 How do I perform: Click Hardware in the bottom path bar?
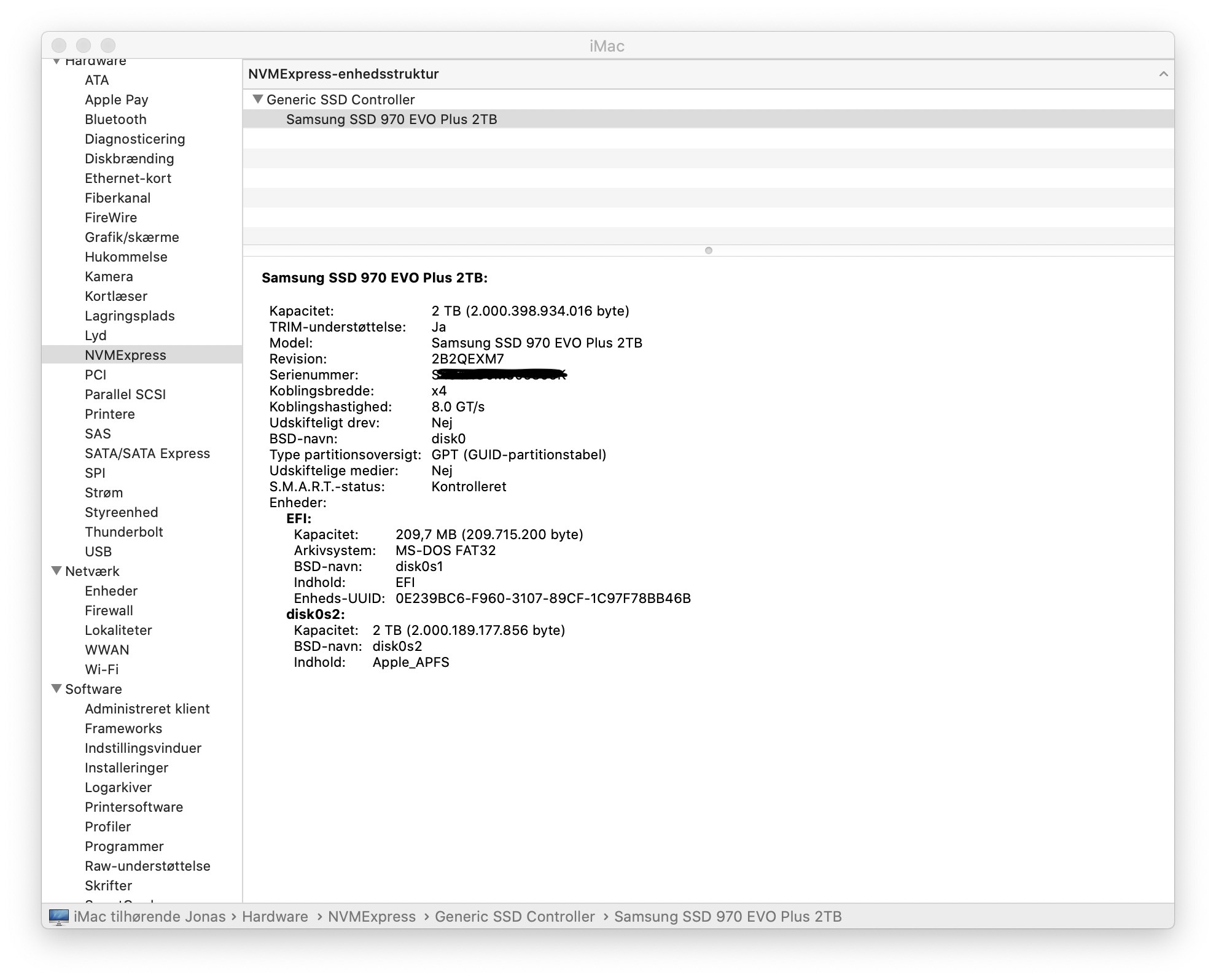tap(275, 917)
